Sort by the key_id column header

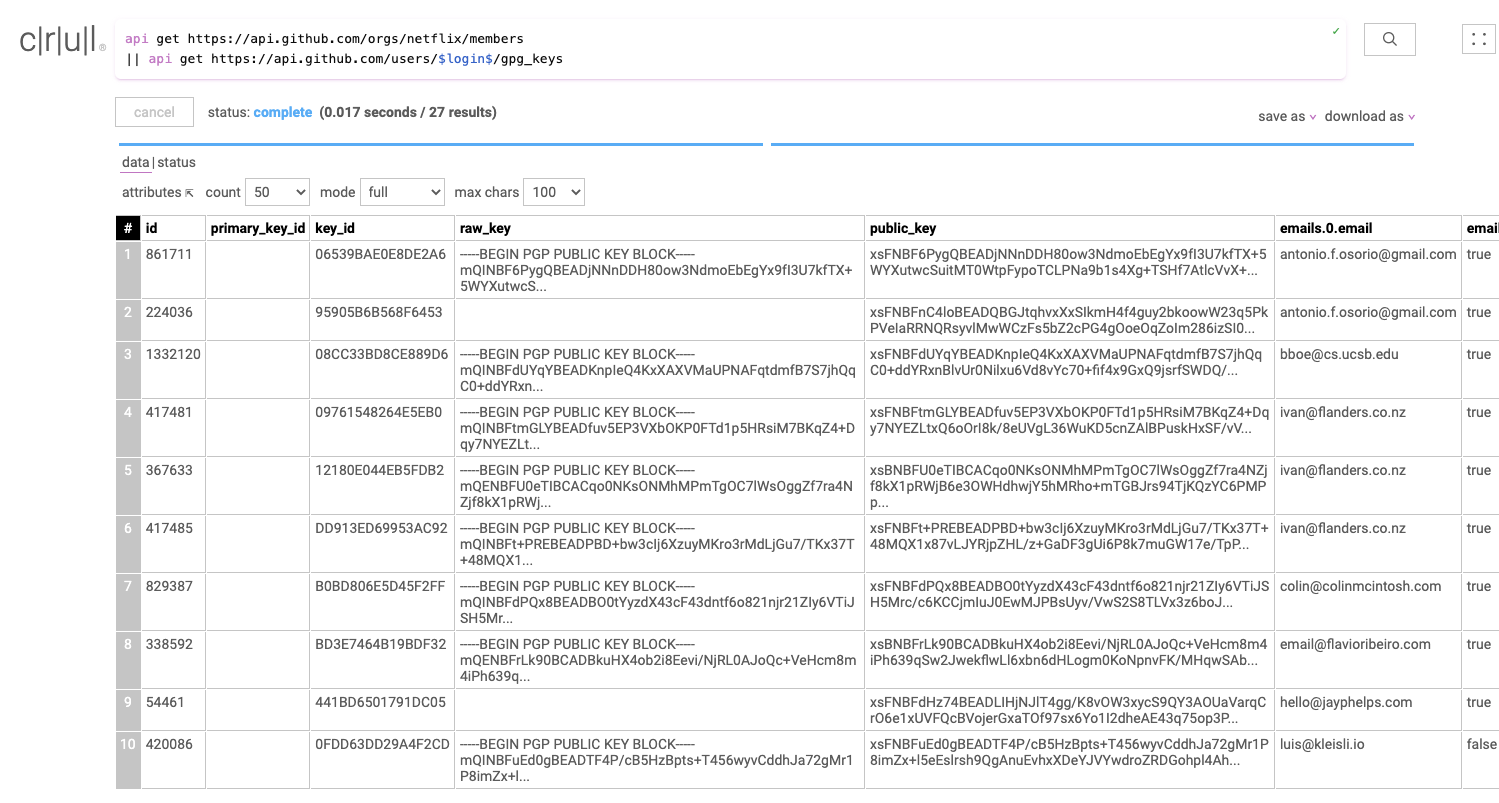[335, 228]
